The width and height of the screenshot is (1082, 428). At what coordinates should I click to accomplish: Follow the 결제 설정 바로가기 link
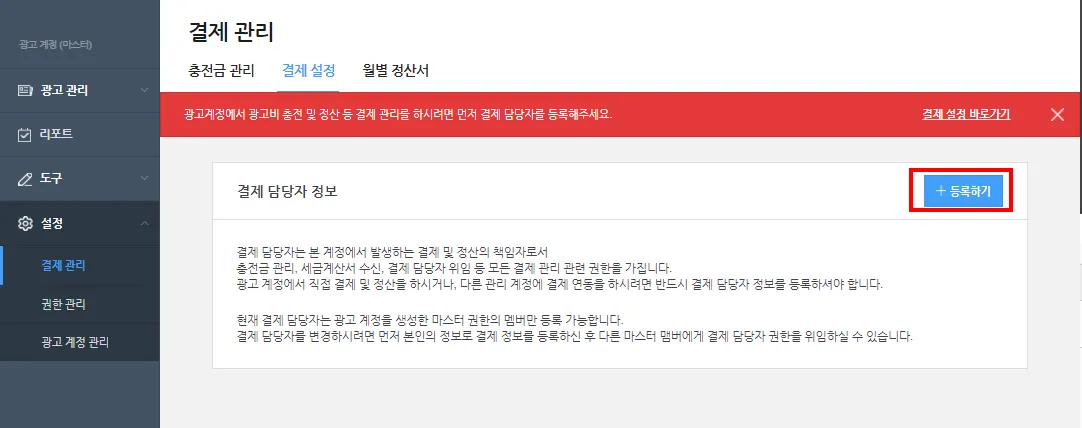pyautogui.click(x=966, y=115)
